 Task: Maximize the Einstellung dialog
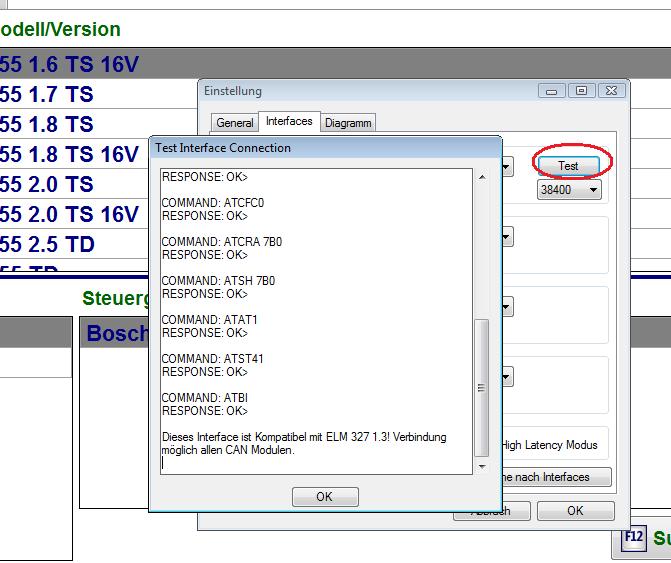coord(581,91)
